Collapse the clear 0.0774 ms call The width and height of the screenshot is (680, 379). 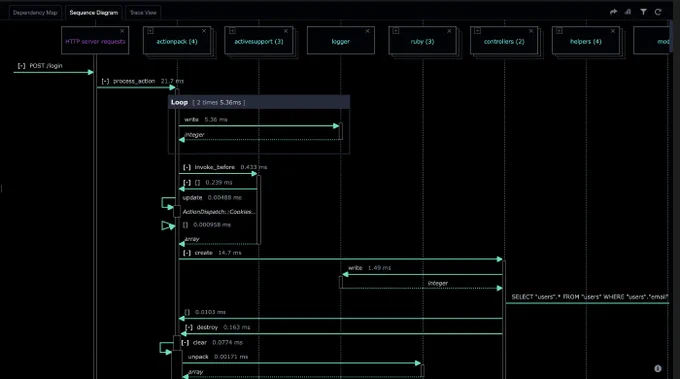185,343
